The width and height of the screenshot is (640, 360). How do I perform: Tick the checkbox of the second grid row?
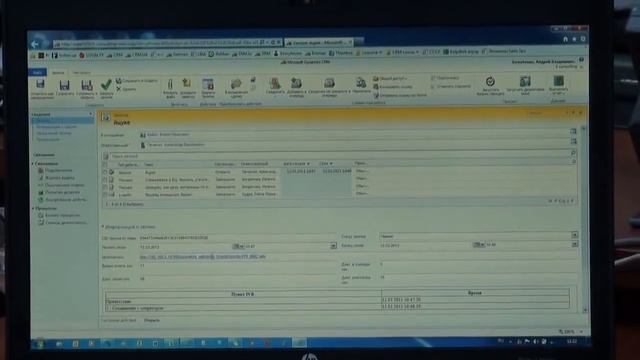coord(105,180)
